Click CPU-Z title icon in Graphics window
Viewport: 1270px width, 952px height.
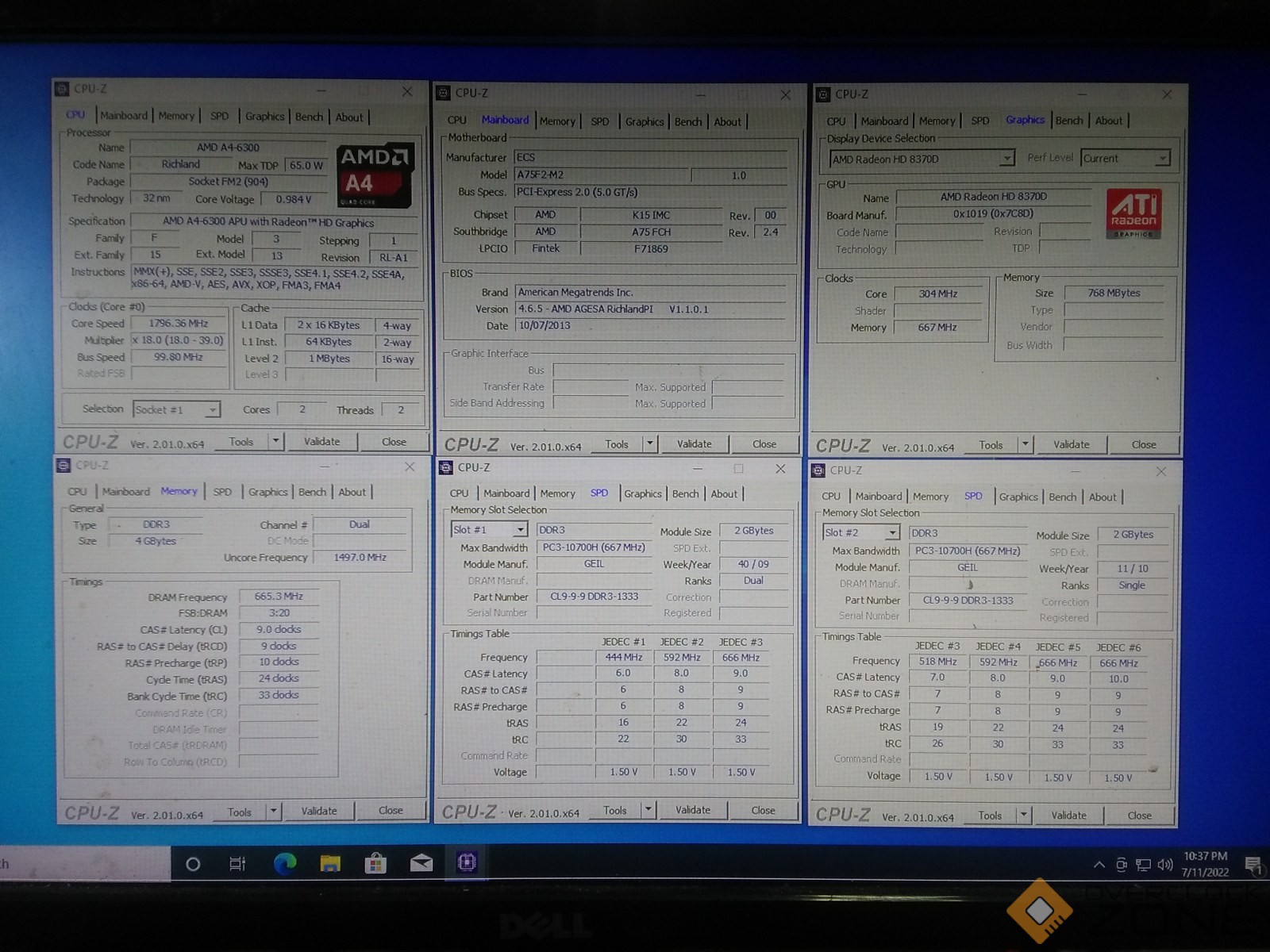[x=824, y=94]
